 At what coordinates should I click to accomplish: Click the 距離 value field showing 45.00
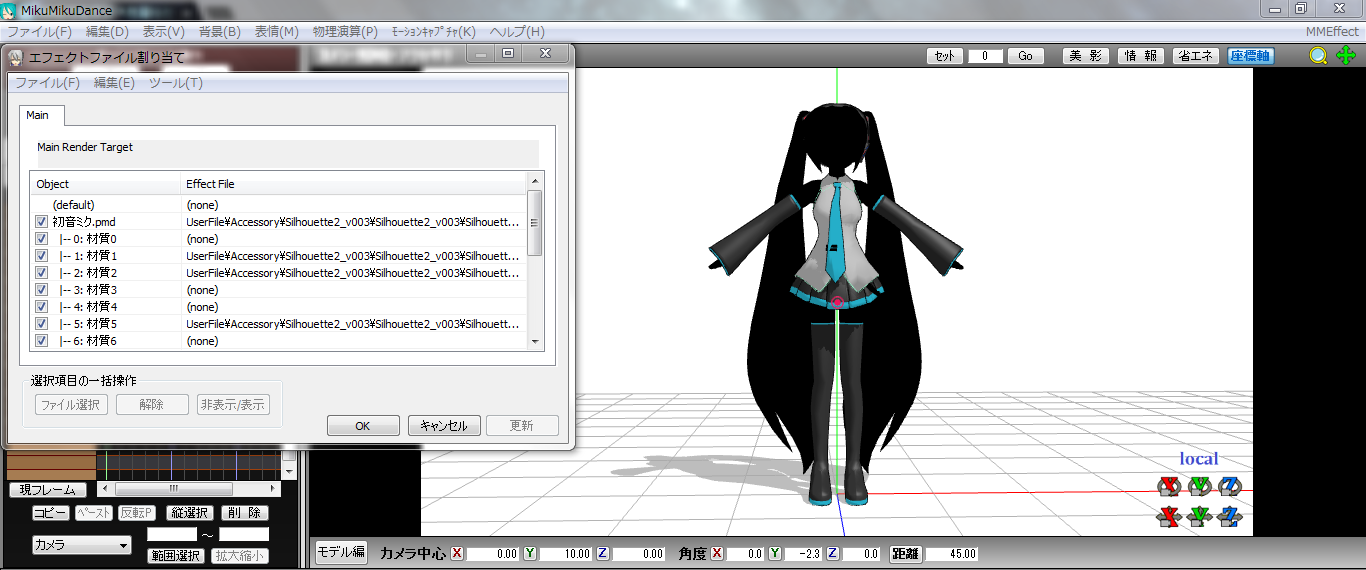pyautogui.click(x=951, y=553)
